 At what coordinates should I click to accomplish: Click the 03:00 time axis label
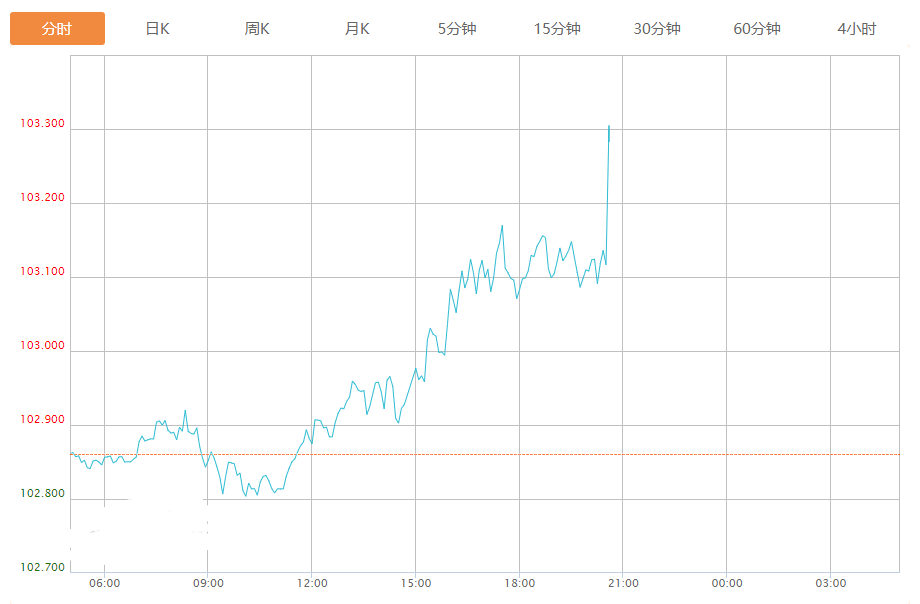click(x=830, y=584)
